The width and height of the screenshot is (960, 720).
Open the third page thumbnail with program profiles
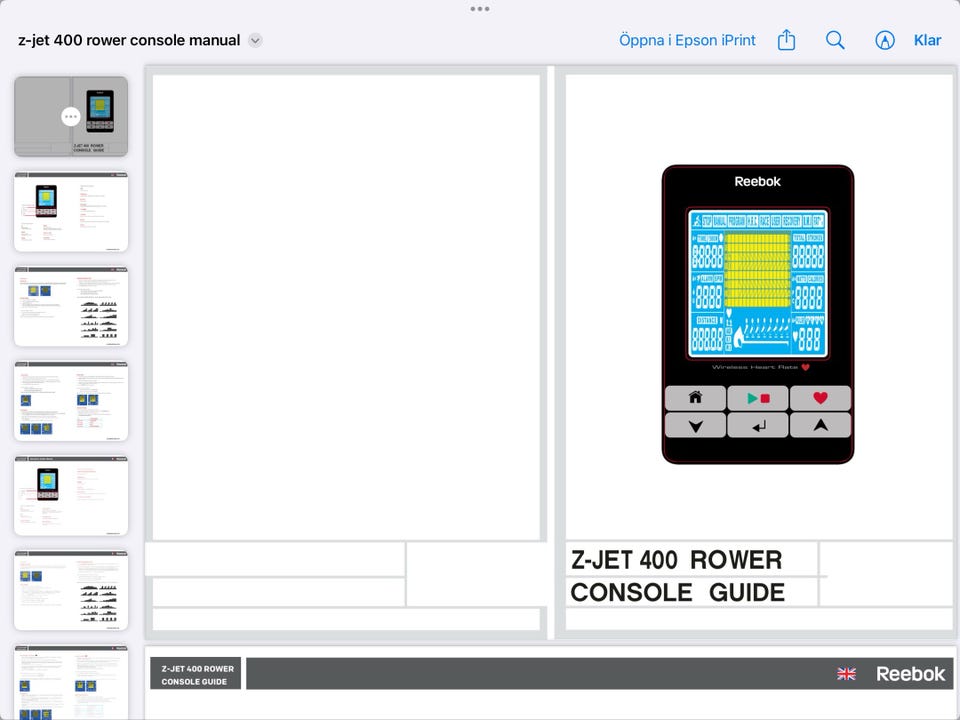[x=71, y=306]
